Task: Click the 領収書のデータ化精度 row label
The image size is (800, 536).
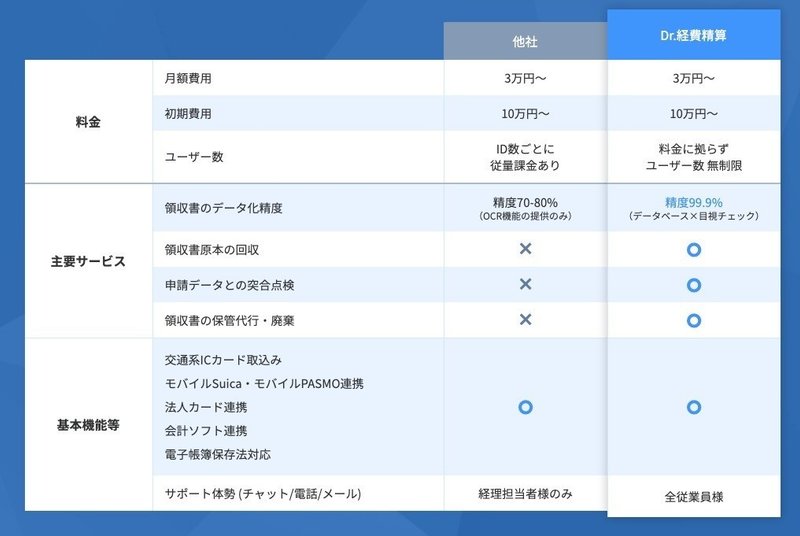Action: point(223,208)
